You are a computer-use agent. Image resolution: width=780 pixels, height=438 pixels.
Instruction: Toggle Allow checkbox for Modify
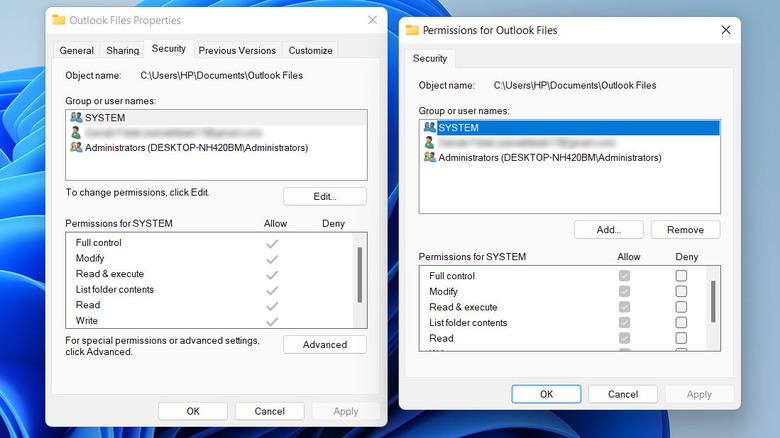pos(624,291)
